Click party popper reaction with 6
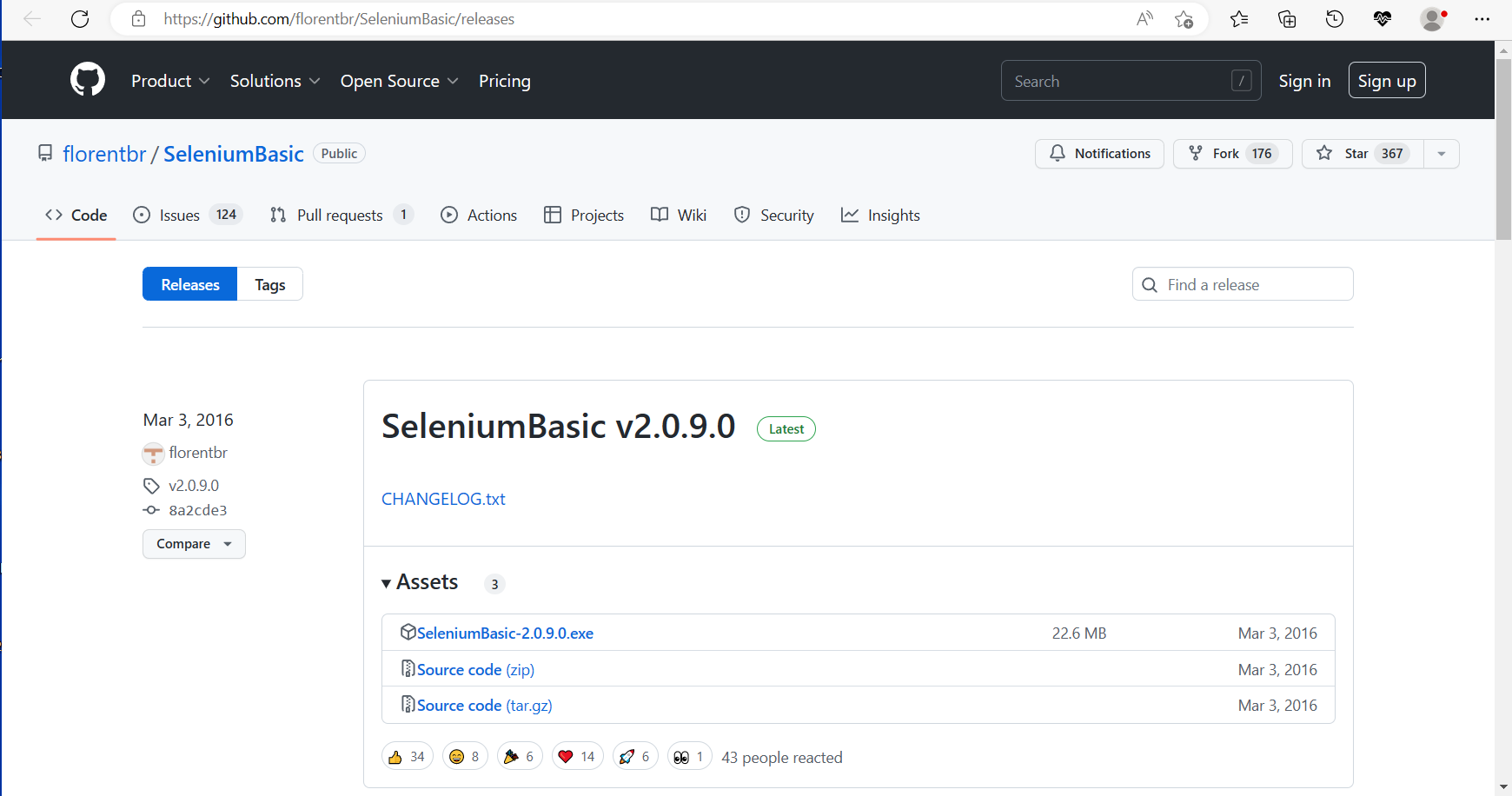Screen dimensions: 1512x796 pyautogui.click(x=520, y=757)
